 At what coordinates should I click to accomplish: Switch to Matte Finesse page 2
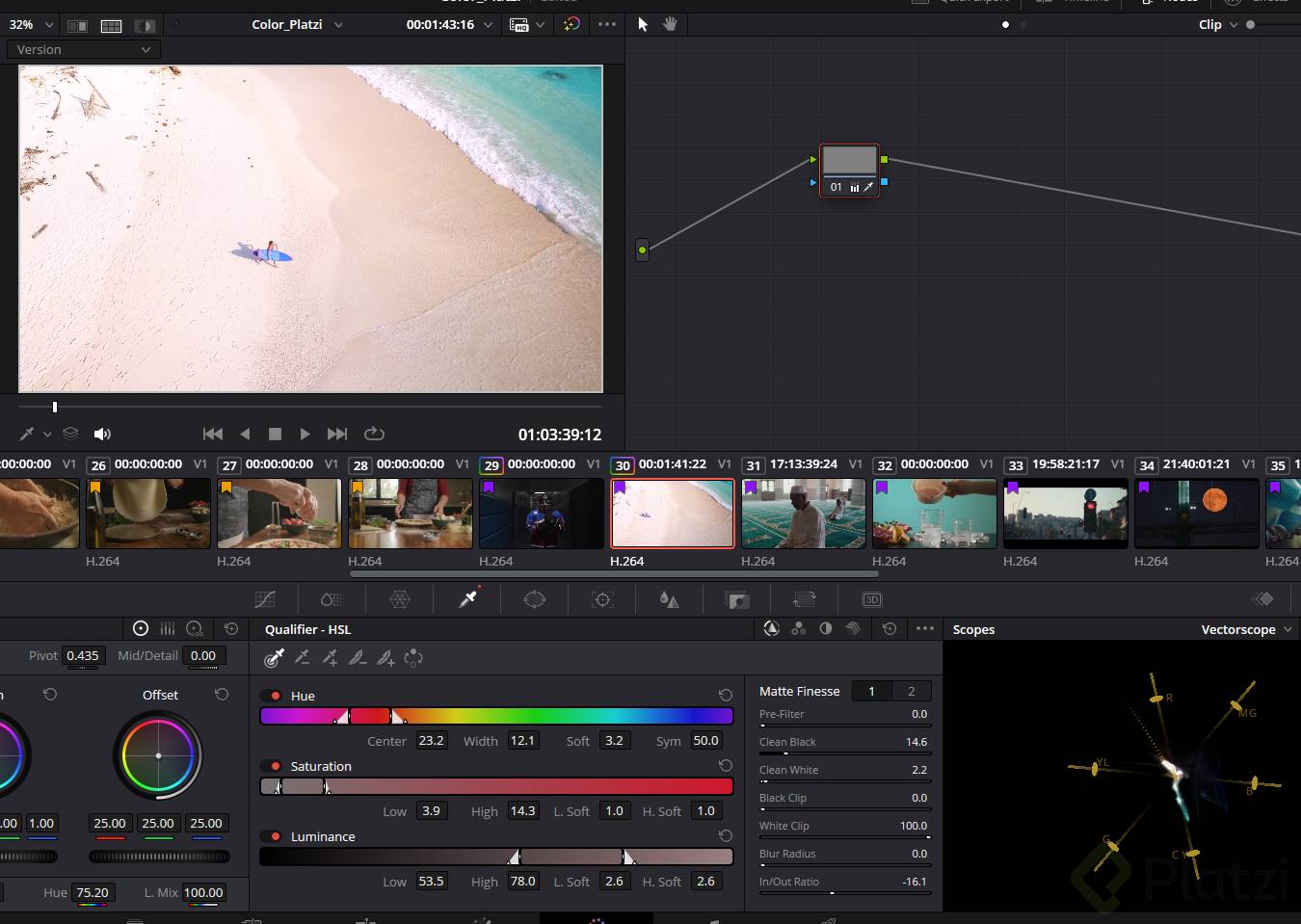(x=911, y=691)
